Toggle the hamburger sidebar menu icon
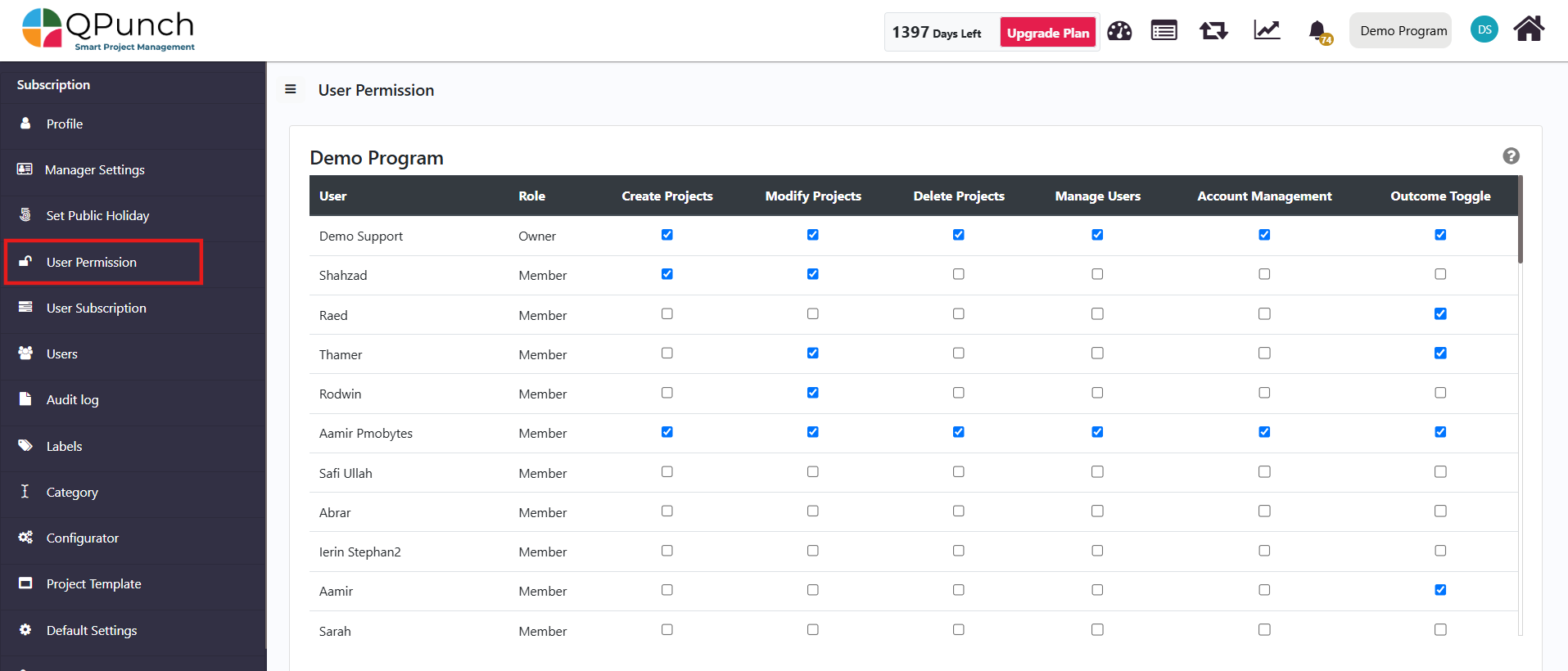This screenshot has width=1568, height=671. 290,89
